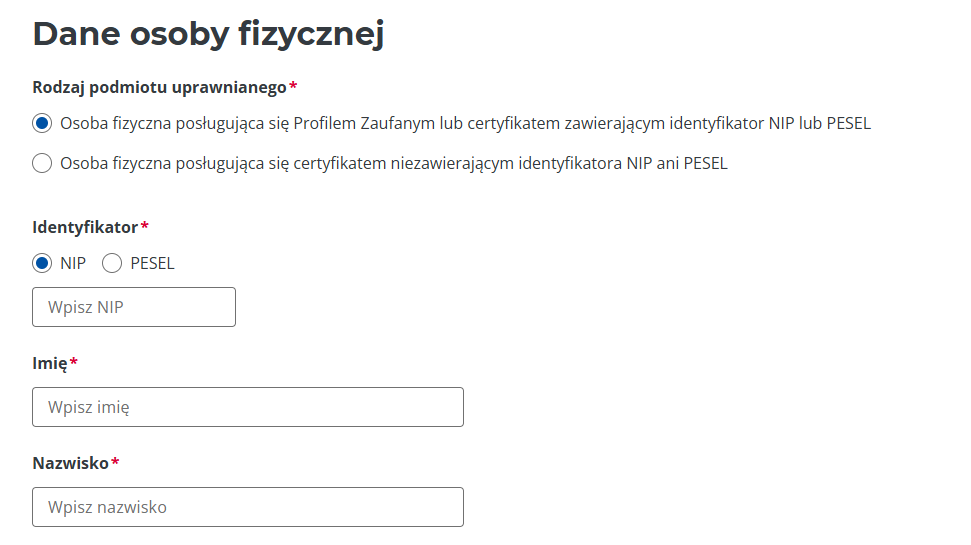Choose the NIP identifier radio button
Screen dimensions: 971x545
(42, 263)
